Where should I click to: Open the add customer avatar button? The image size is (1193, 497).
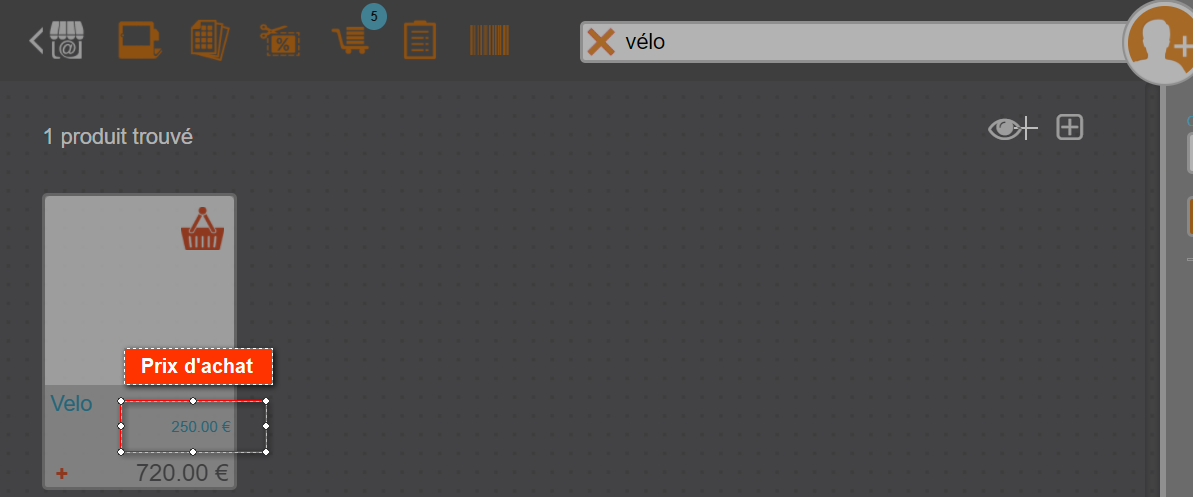pos(1160,42)
